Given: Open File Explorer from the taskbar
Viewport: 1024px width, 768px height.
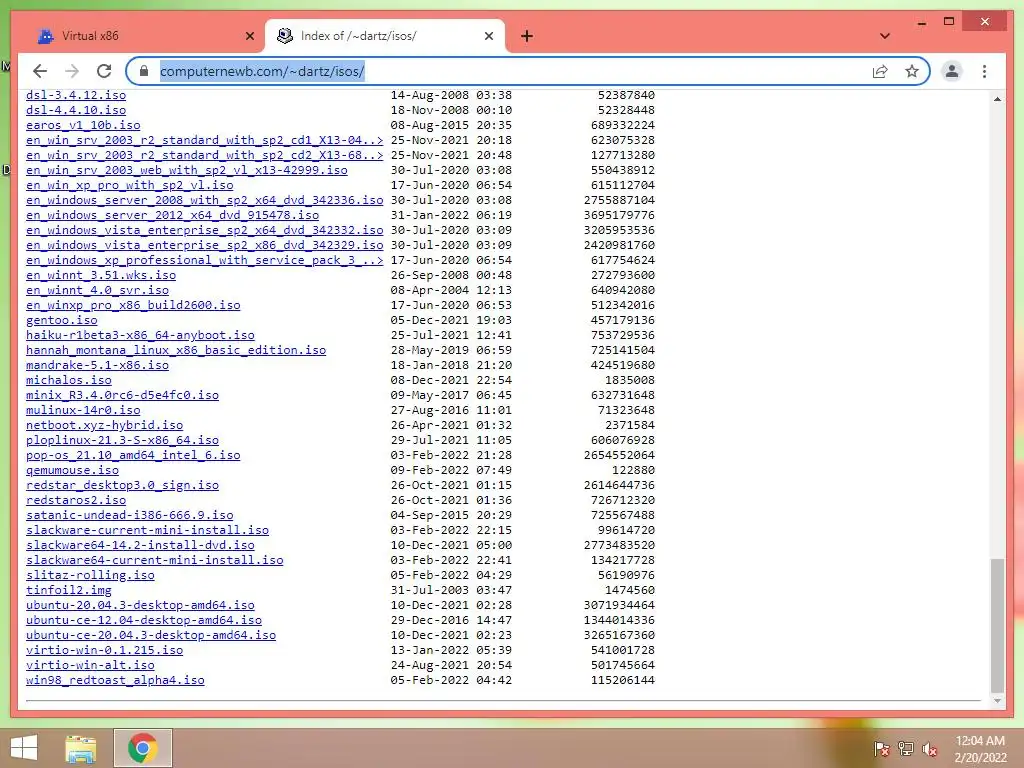Looking at the screenshot, I should pyautogui.click(x=81, y=748).
